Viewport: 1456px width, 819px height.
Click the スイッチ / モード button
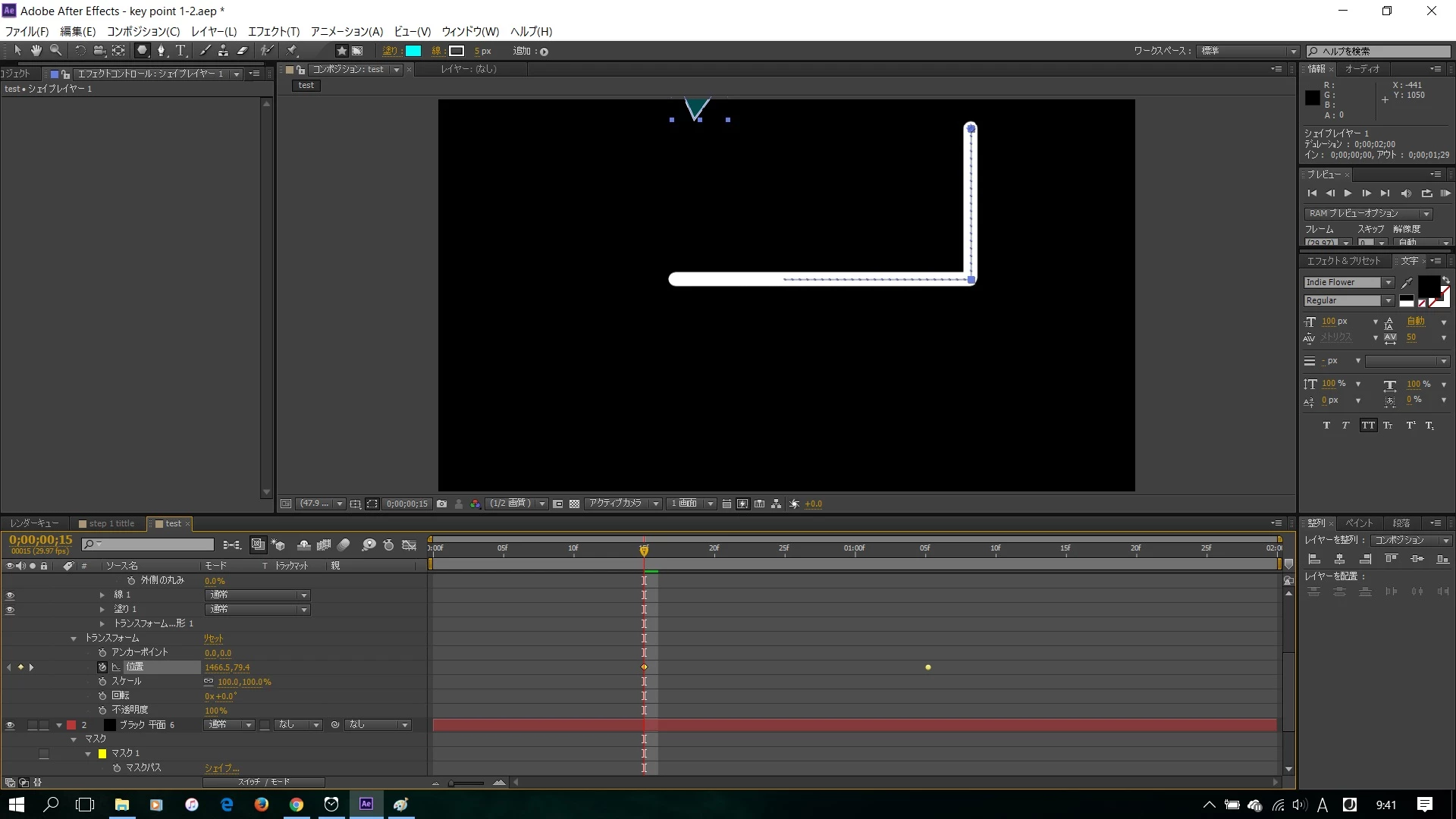click(x=263, y=782)
